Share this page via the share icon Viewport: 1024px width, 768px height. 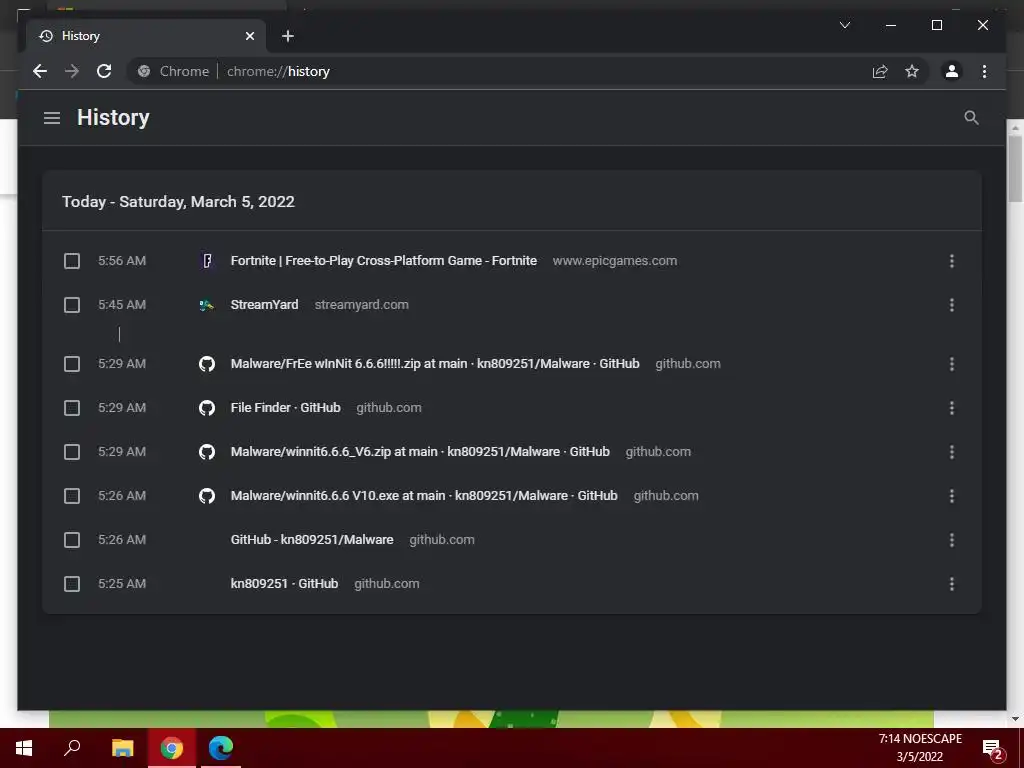tap(880, 71)
